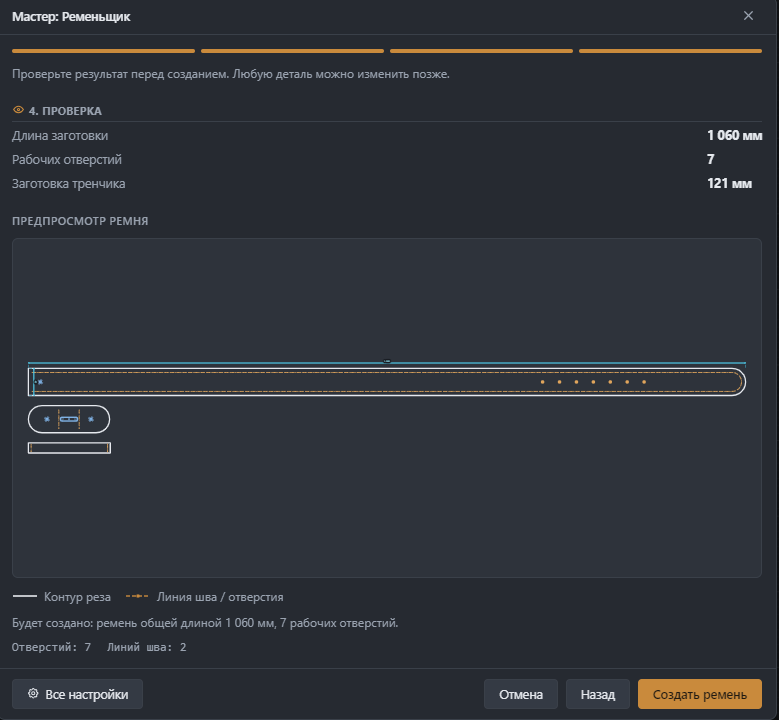The width and height of the screenshot is (779, 720).
Task: Cancel the wizard with Отмена
Action: click(521, 694)
